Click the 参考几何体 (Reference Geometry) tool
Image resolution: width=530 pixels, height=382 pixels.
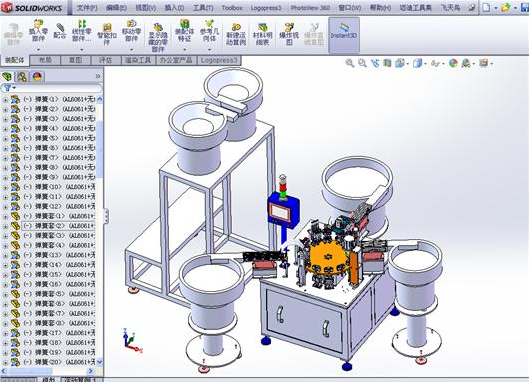click(x=209, y=31)
